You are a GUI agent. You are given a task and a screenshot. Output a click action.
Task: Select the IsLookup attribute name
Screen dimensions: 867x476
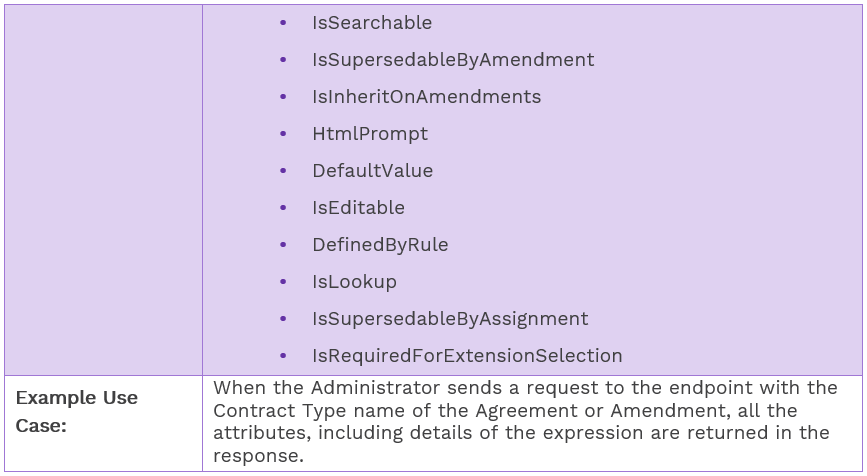pos(354,282)
